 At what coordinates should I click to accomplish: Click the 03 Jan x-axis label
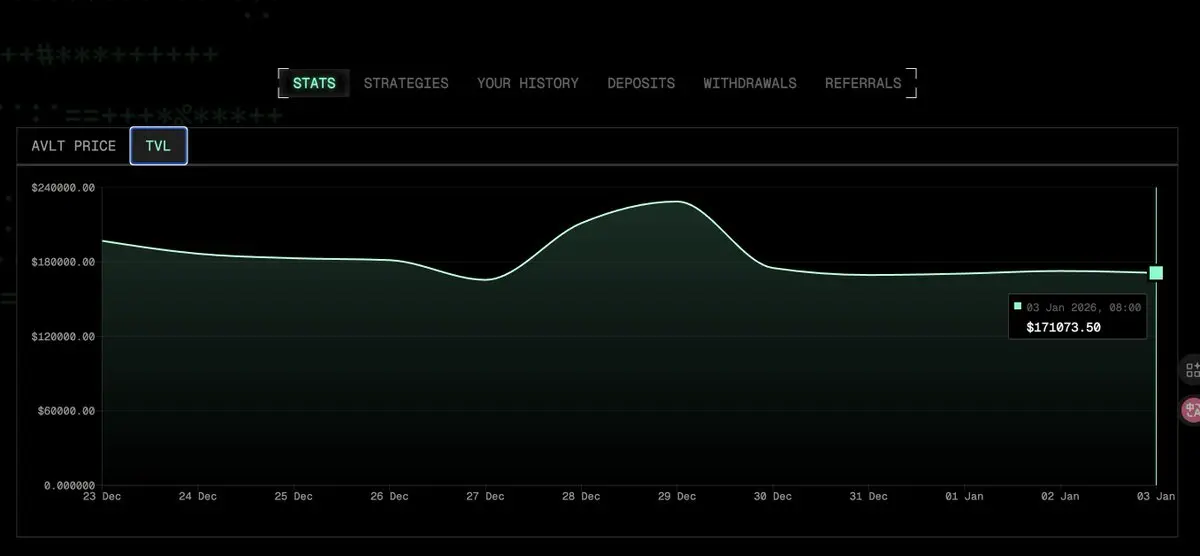click(x=1156, y=496)
